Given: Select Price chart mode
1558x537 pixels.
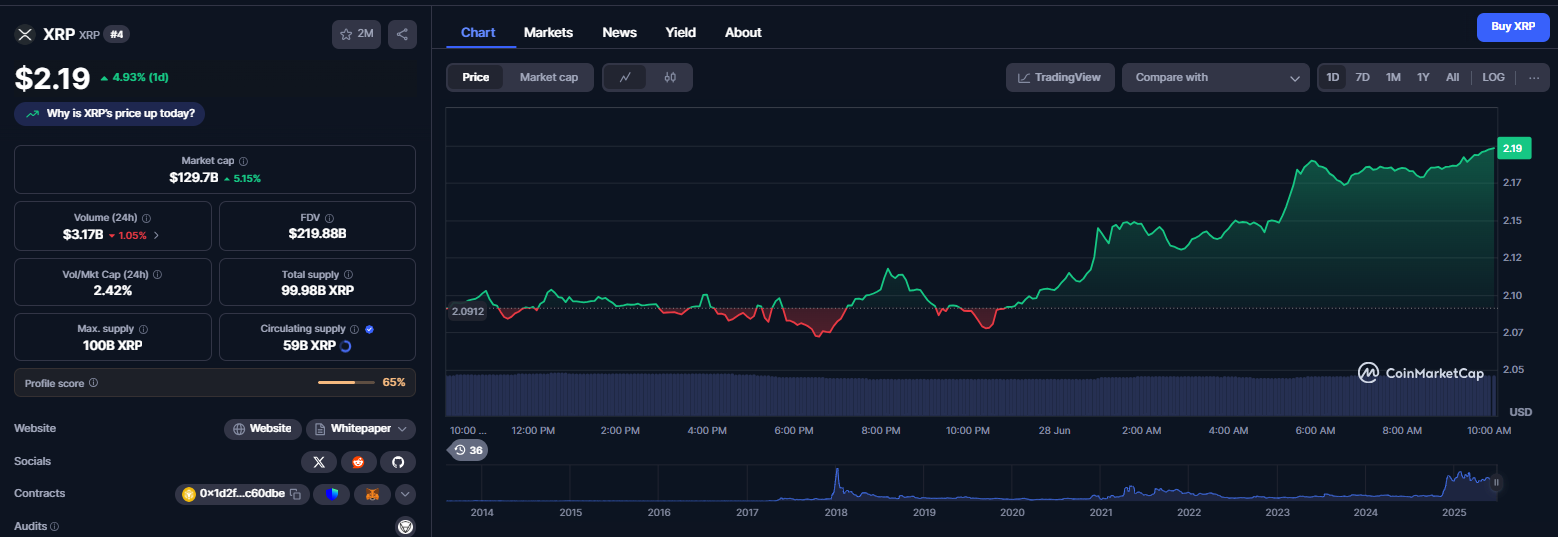Looking at the screenshot, I should click(476, 77).
